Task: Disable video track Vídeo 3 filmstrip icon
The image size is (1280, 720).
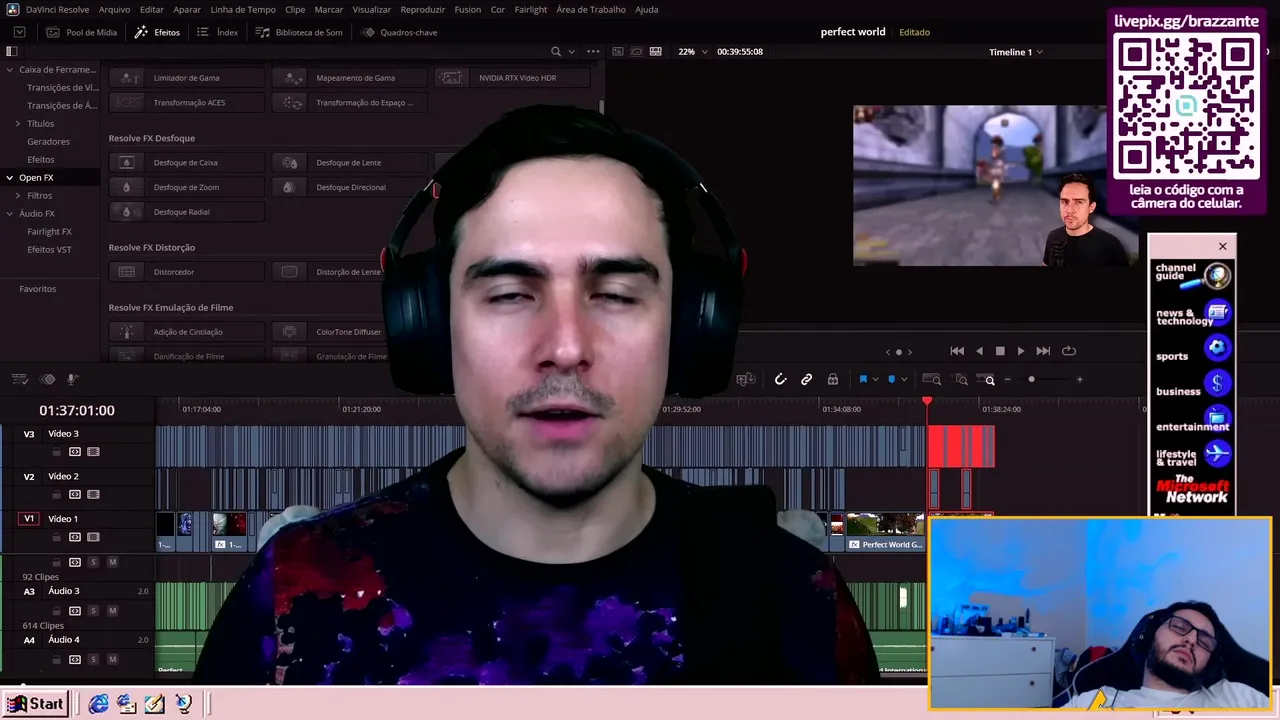Action: pyautogui.click(x=93, y=452)
